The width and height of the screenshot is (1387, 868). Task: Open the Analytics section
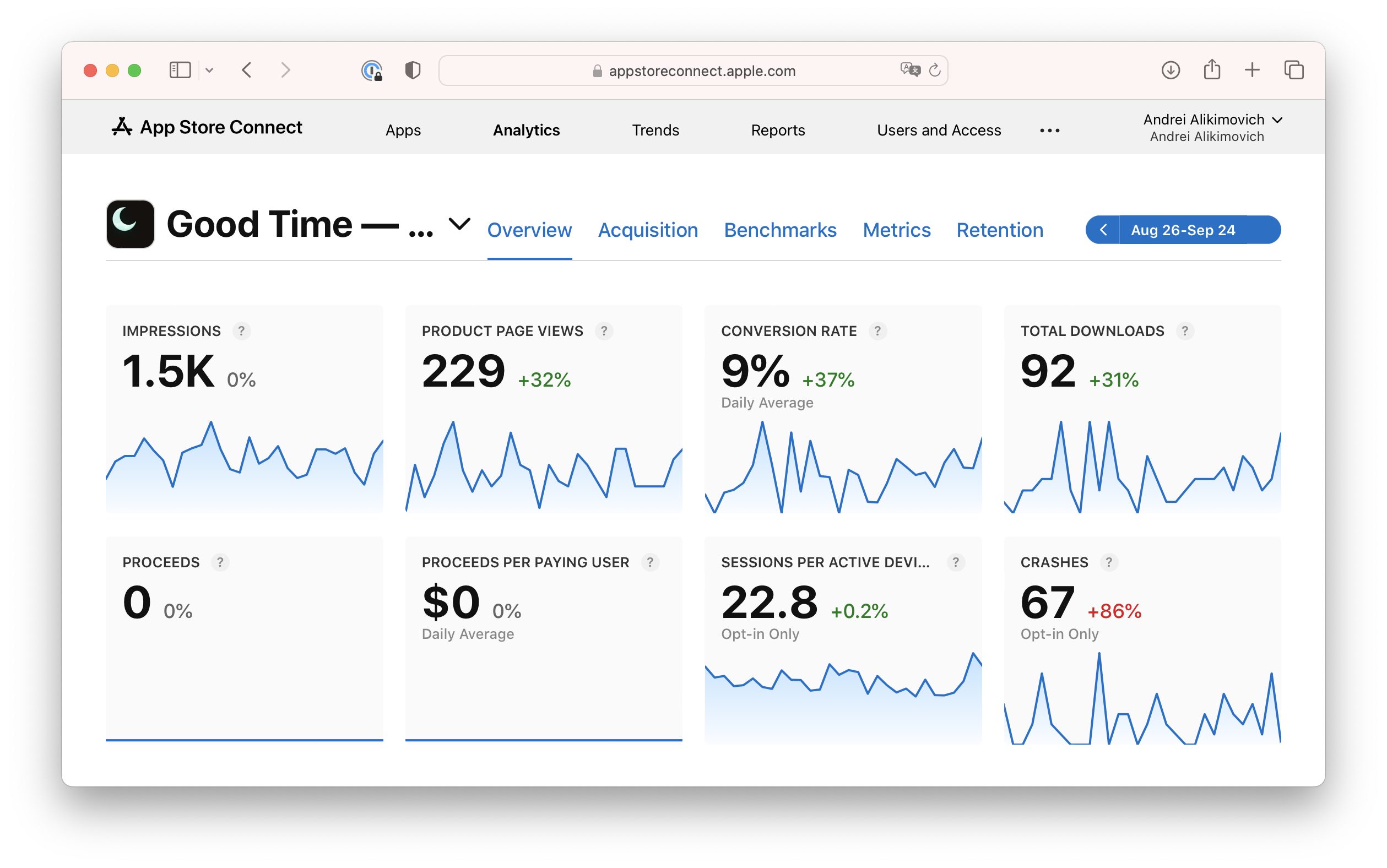click(527, 131)
